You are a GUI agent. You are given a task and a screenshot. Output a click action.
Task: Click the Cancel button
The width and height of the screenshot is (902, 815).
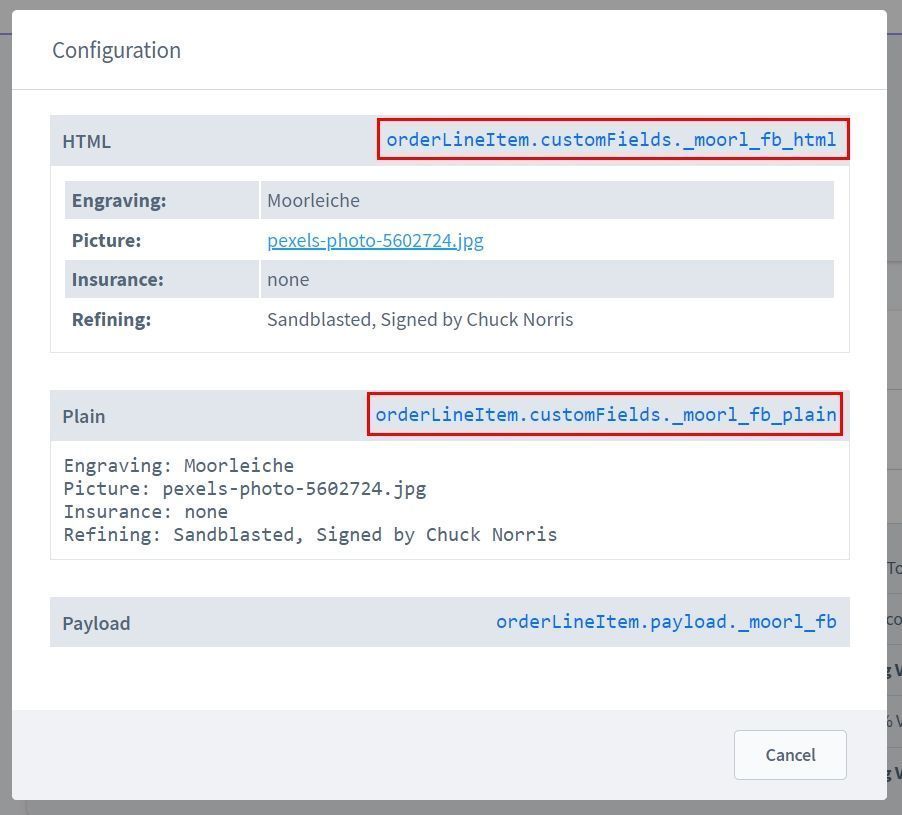click(x=789, y=755)
